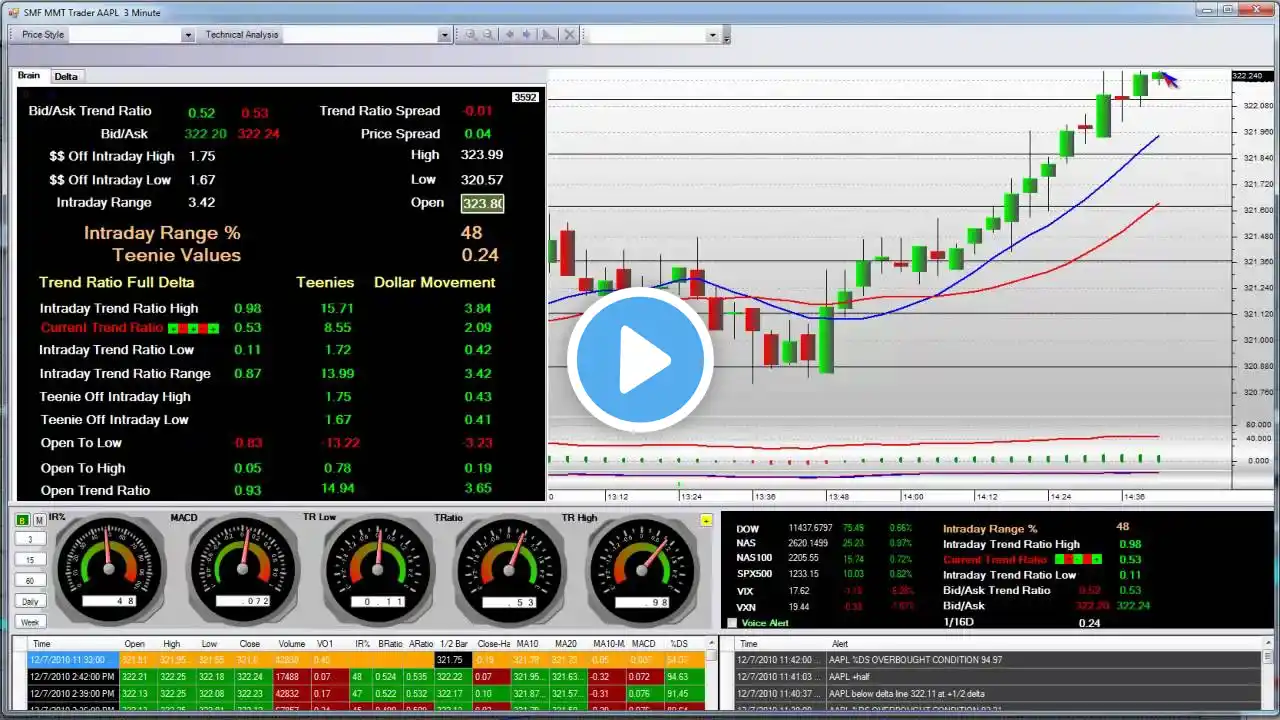This screenshot has width=1280, height=720.
Task: Switch to the Brain tab
Action: point(29,76)
